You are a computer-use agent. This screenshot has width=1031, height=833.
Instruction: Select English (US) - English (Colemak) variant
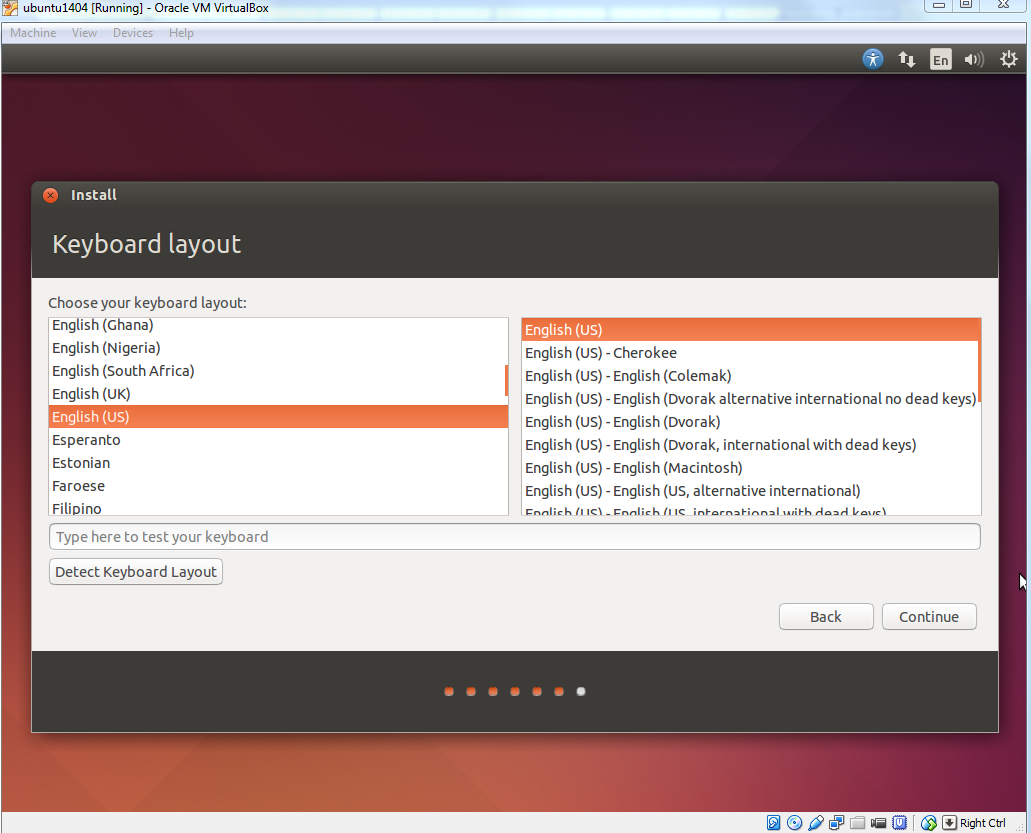coord(750,376)
